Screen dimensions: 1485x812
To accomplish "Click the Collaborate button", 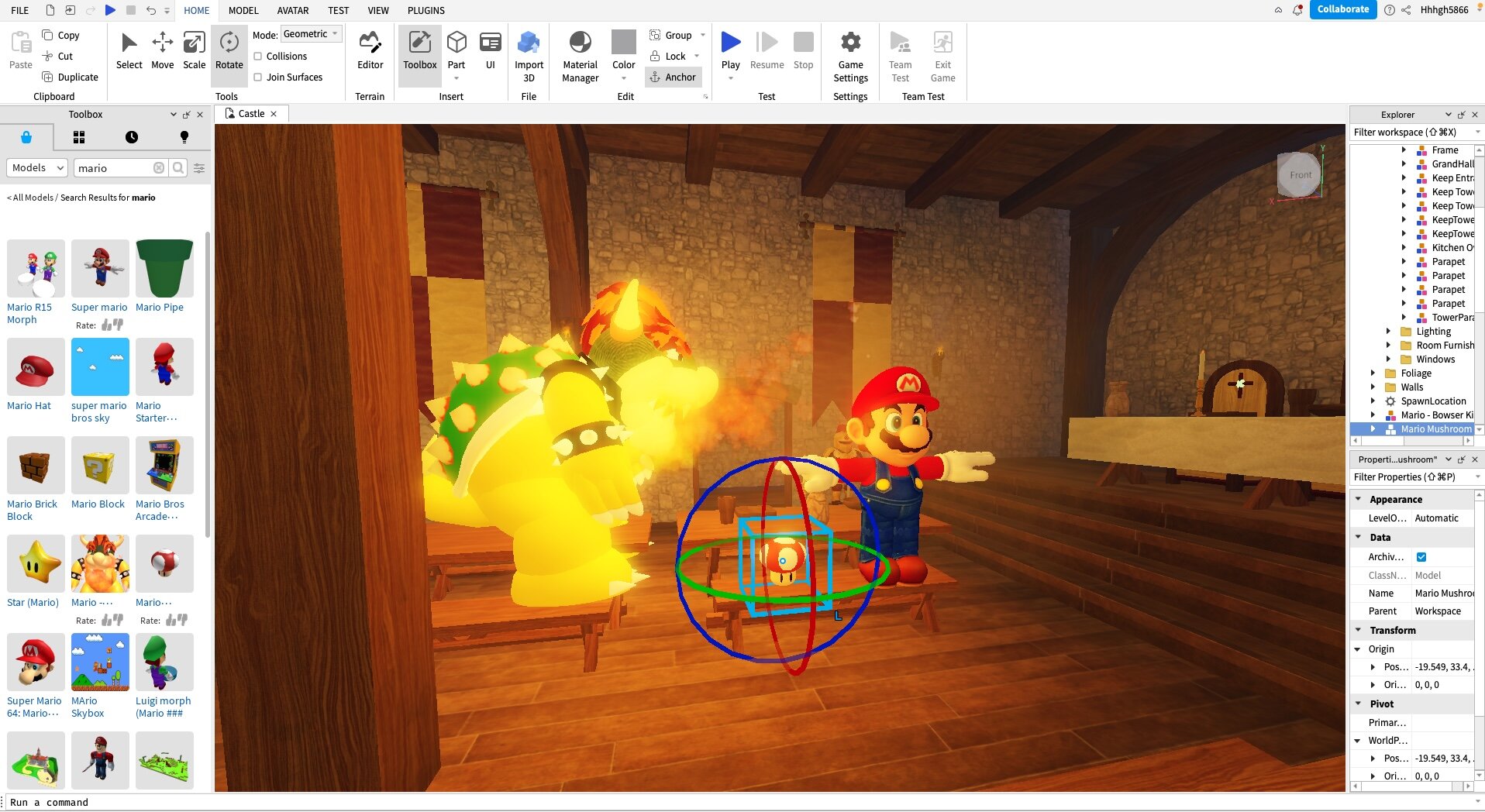I will click(1343, 9).
